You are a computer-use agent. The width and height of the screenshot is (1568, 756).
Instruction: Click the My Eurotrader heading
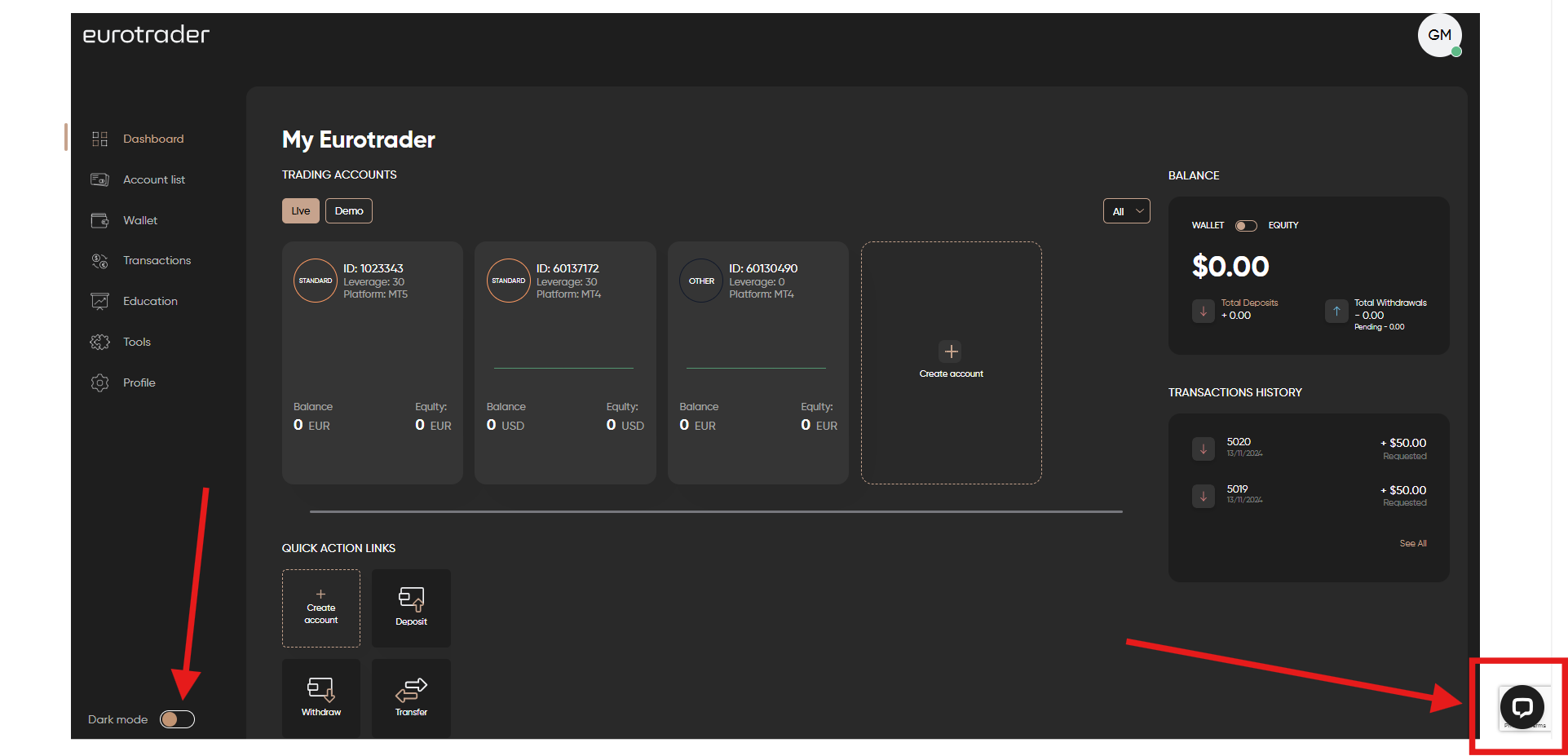click(359, 139)
